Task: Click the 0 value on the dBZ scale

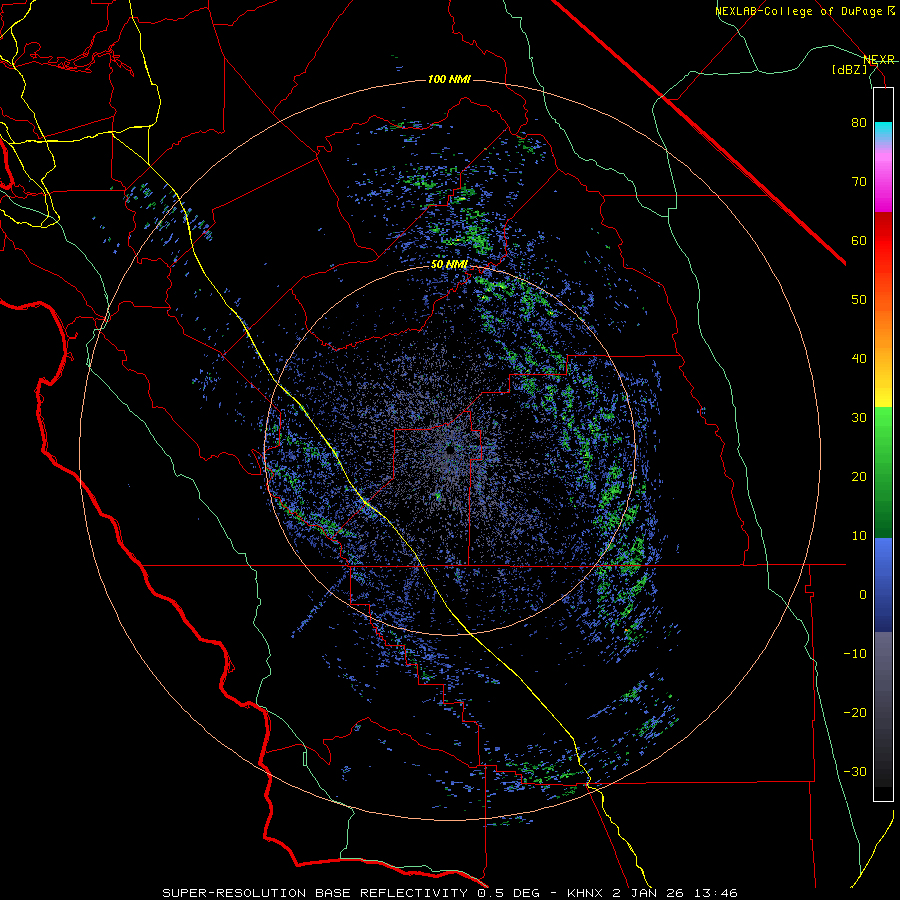Action: click(x=863, y=595)
